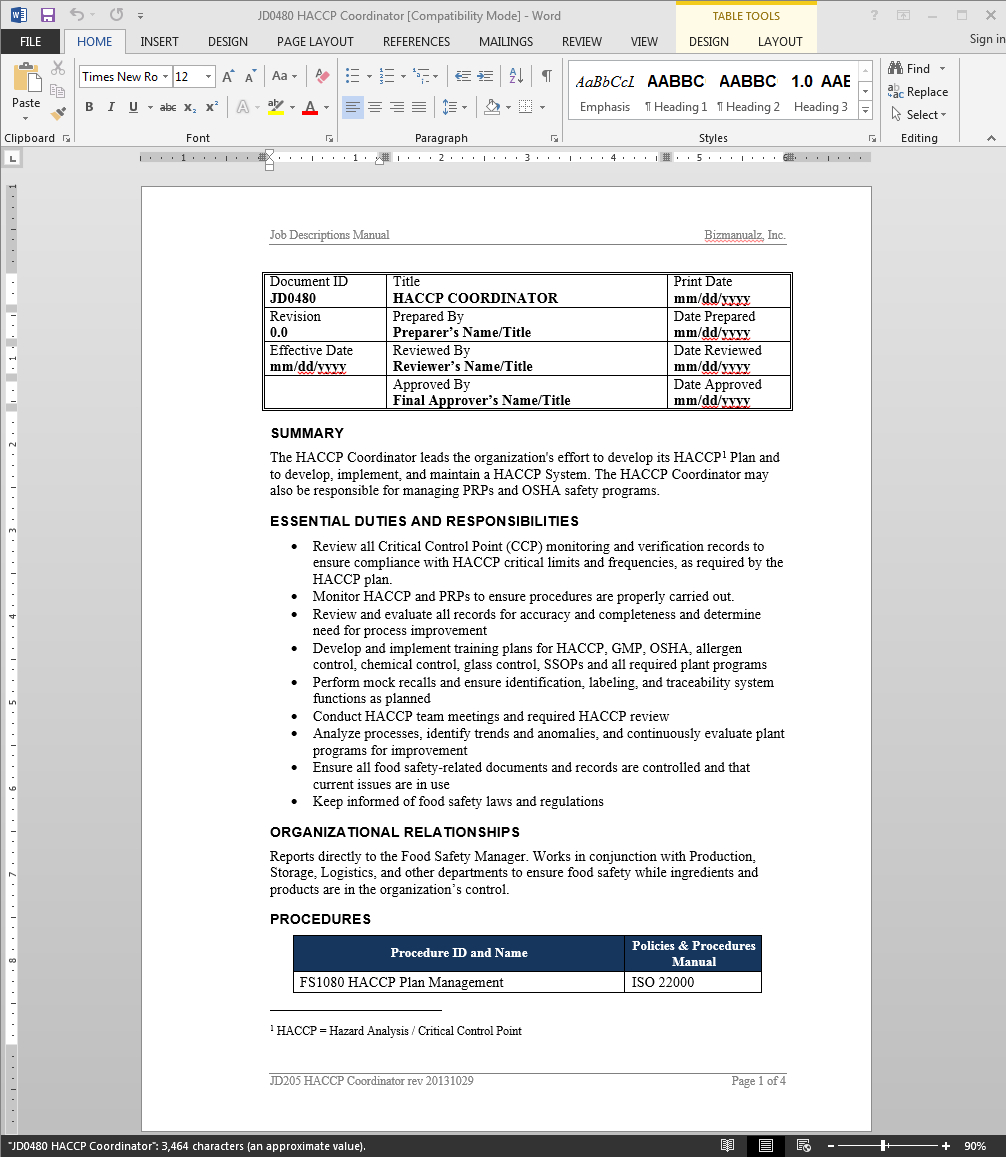Click the Copy icon in Clipboard group
Image resolution: width=1006 pixels, height=1157 pixels.
click(58, 91)
